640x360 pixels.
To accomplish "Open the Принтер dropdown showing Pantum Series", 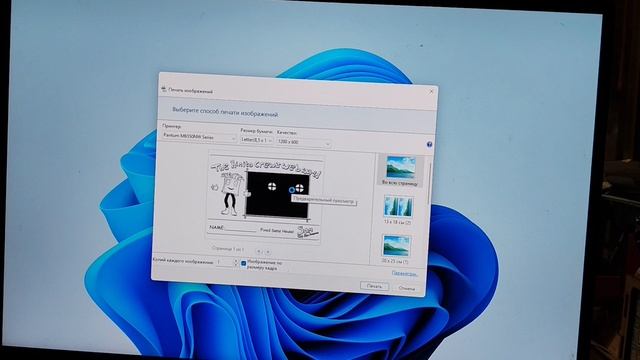I will pos(199,137).
